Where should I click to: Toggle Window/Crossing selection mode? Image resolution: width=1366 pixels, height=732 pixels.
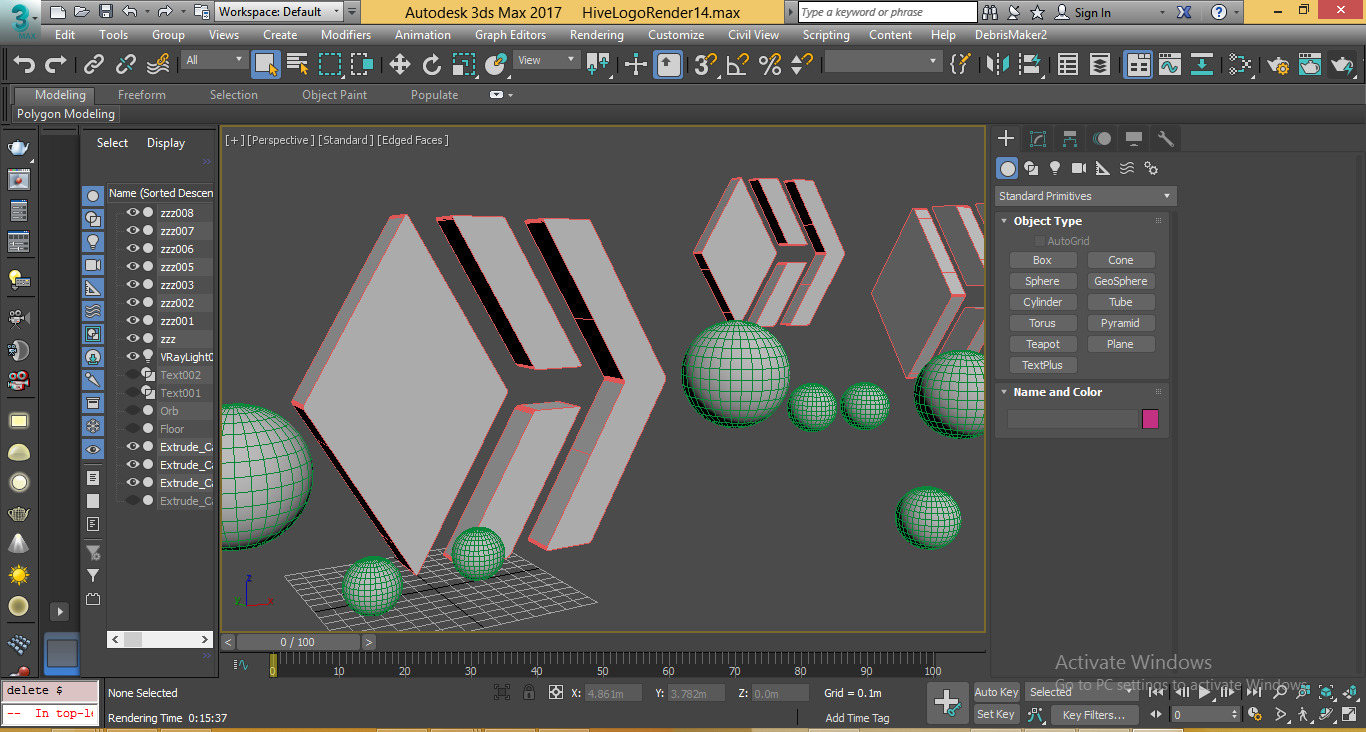tap(362, 65)
